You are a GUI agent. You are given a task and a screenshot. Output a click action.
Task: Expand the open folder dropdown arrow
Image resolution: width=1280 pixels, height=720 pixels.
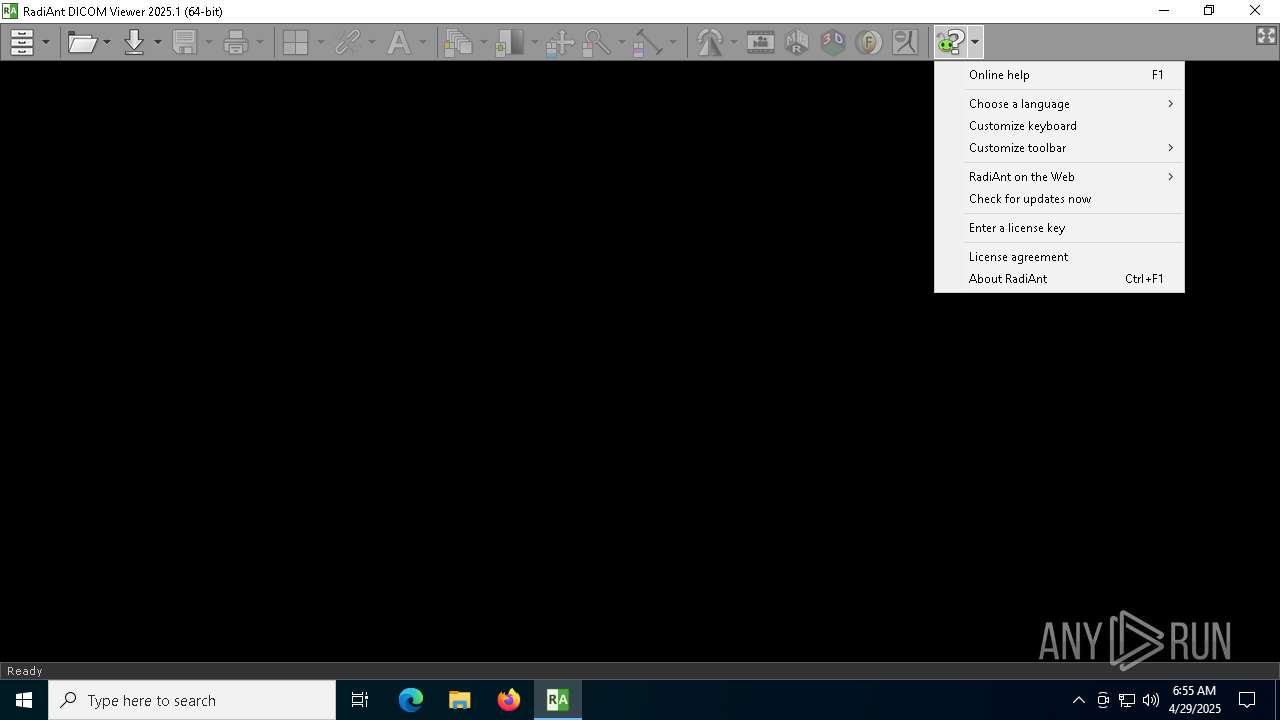[x=107, y=42]
